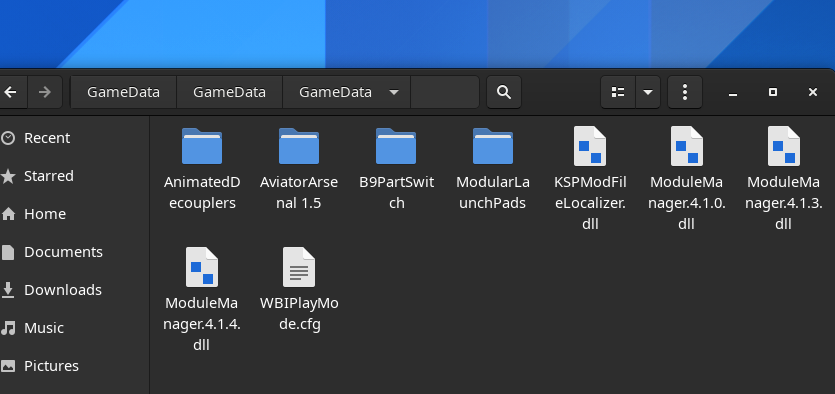Click the Starred star icon
This screenshot has height=394, width=835.
click(8, 176)
